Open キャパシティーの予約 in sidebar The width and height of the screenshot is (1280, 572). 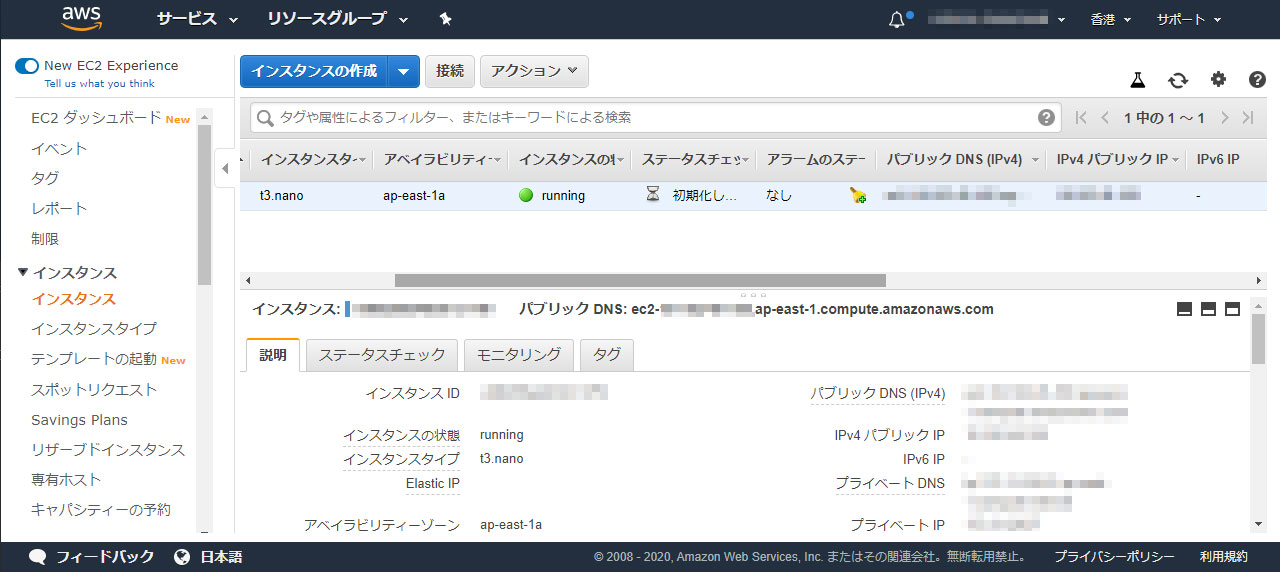click(101, 509)
